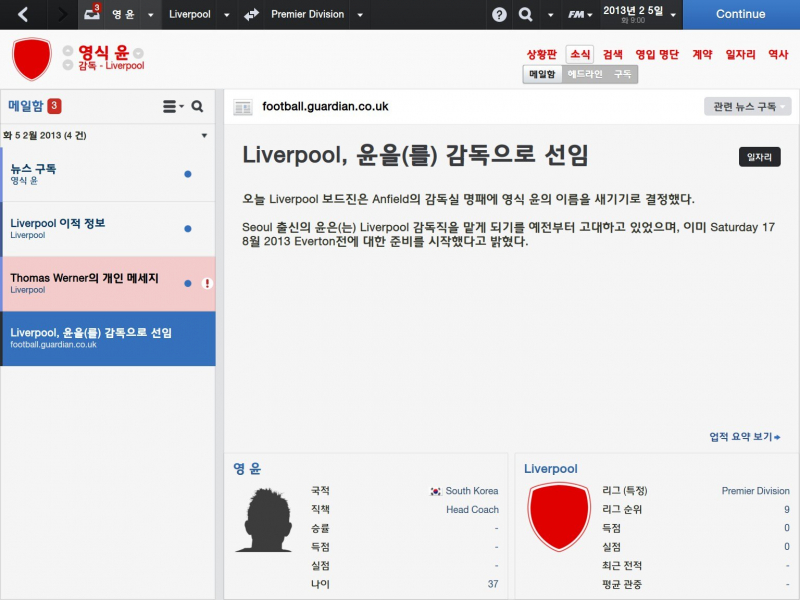Open the FM menu logo
The image size is (800, 600).
click(580, 14)
